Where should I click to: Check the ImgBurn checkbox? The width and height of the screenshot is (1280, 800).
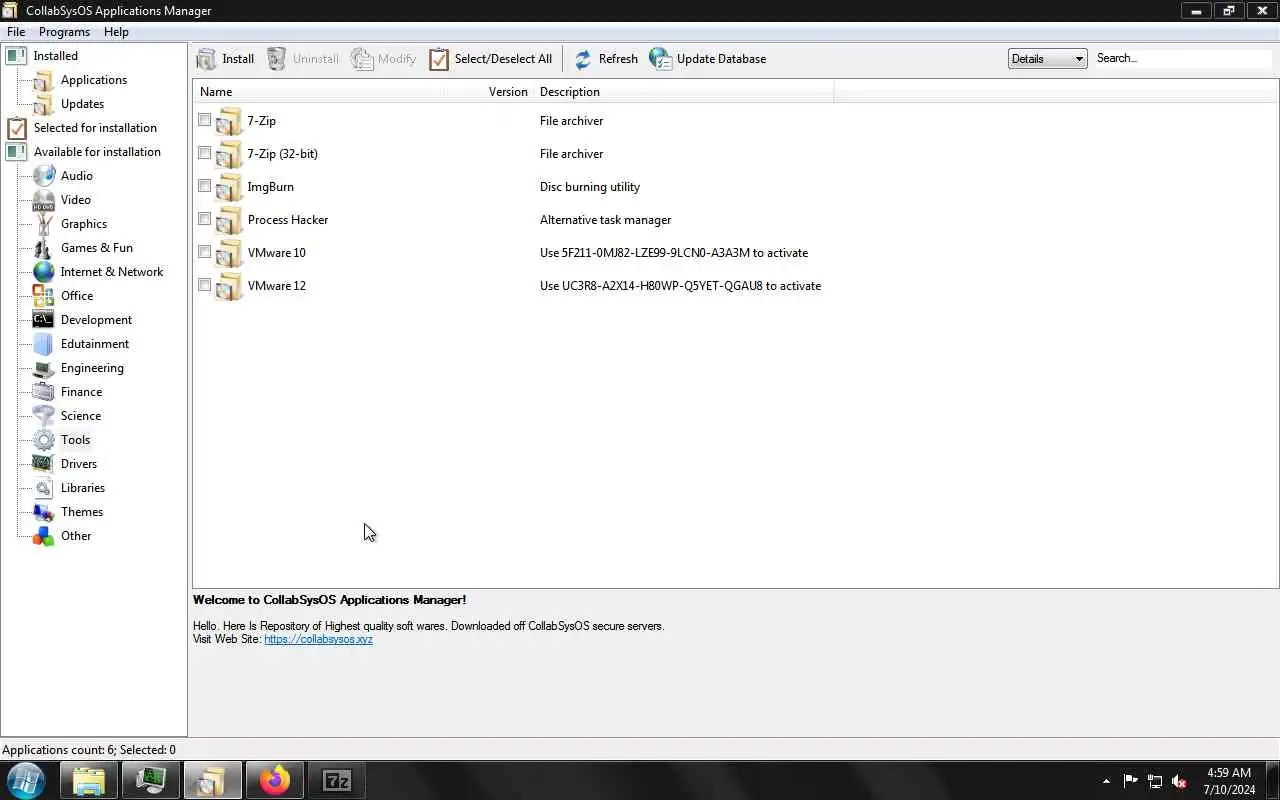tap(204, 186)
